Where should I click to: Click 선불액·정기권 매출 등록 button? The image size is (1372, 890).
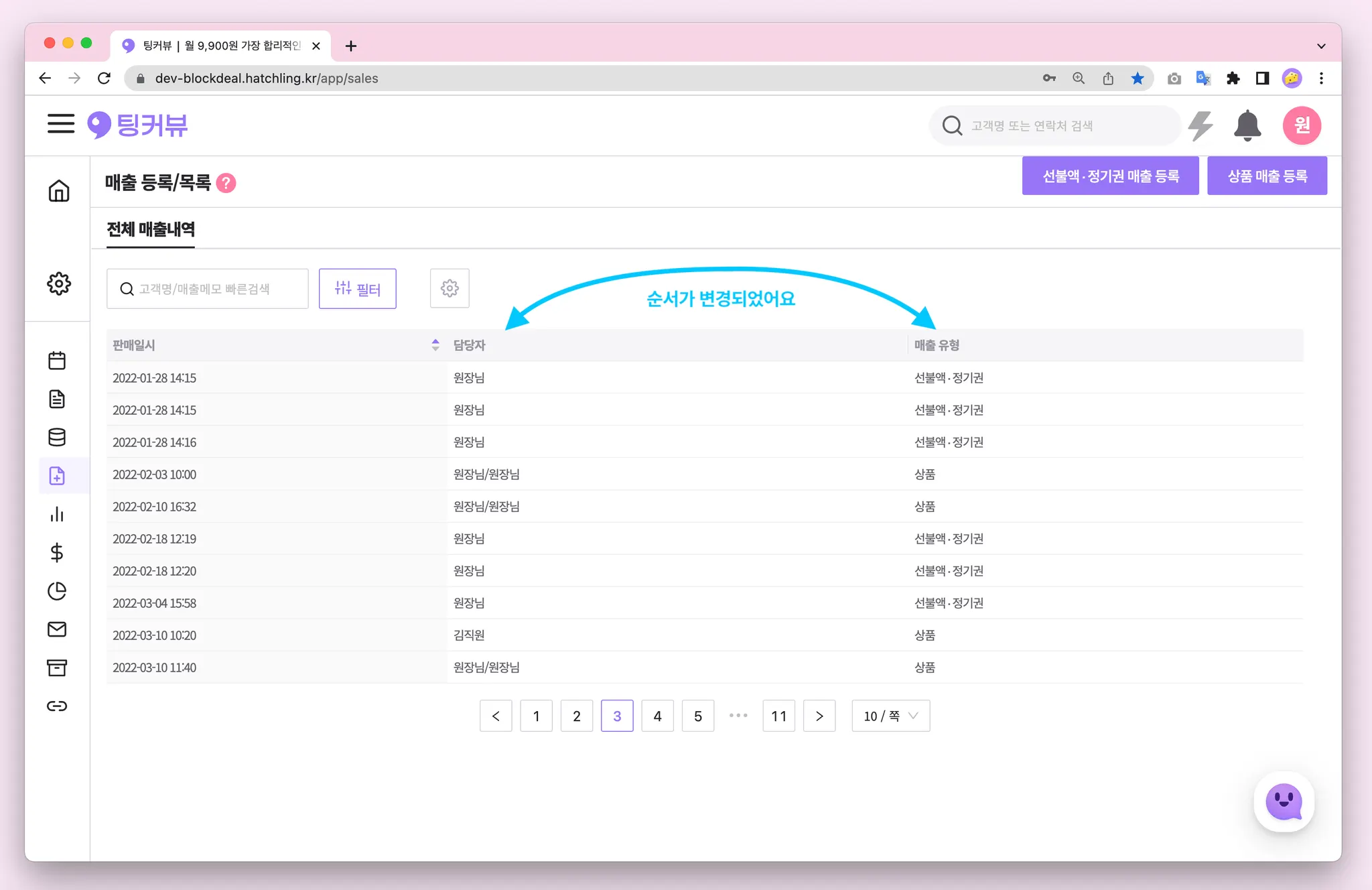pos(1110,176)
